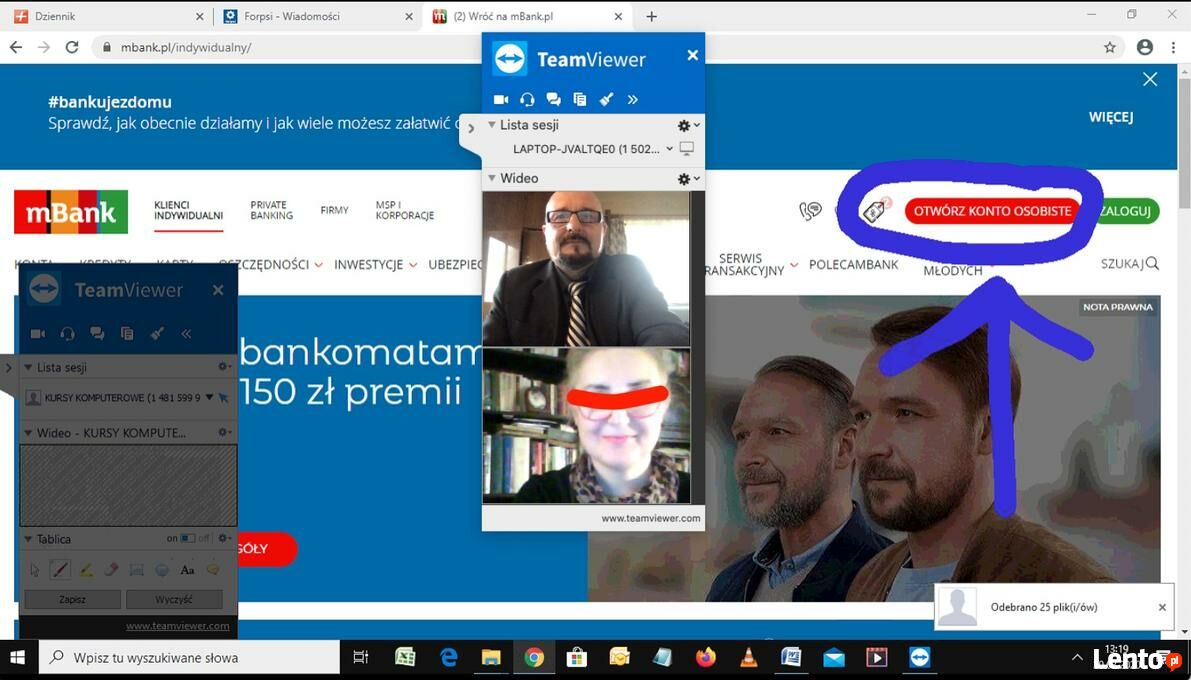This screenshot has width=1191, height=680.
Task: Open KLIENCI INDYWIDUALNI section on mBank
Action: pyautogui.click(x=188, y=210)
